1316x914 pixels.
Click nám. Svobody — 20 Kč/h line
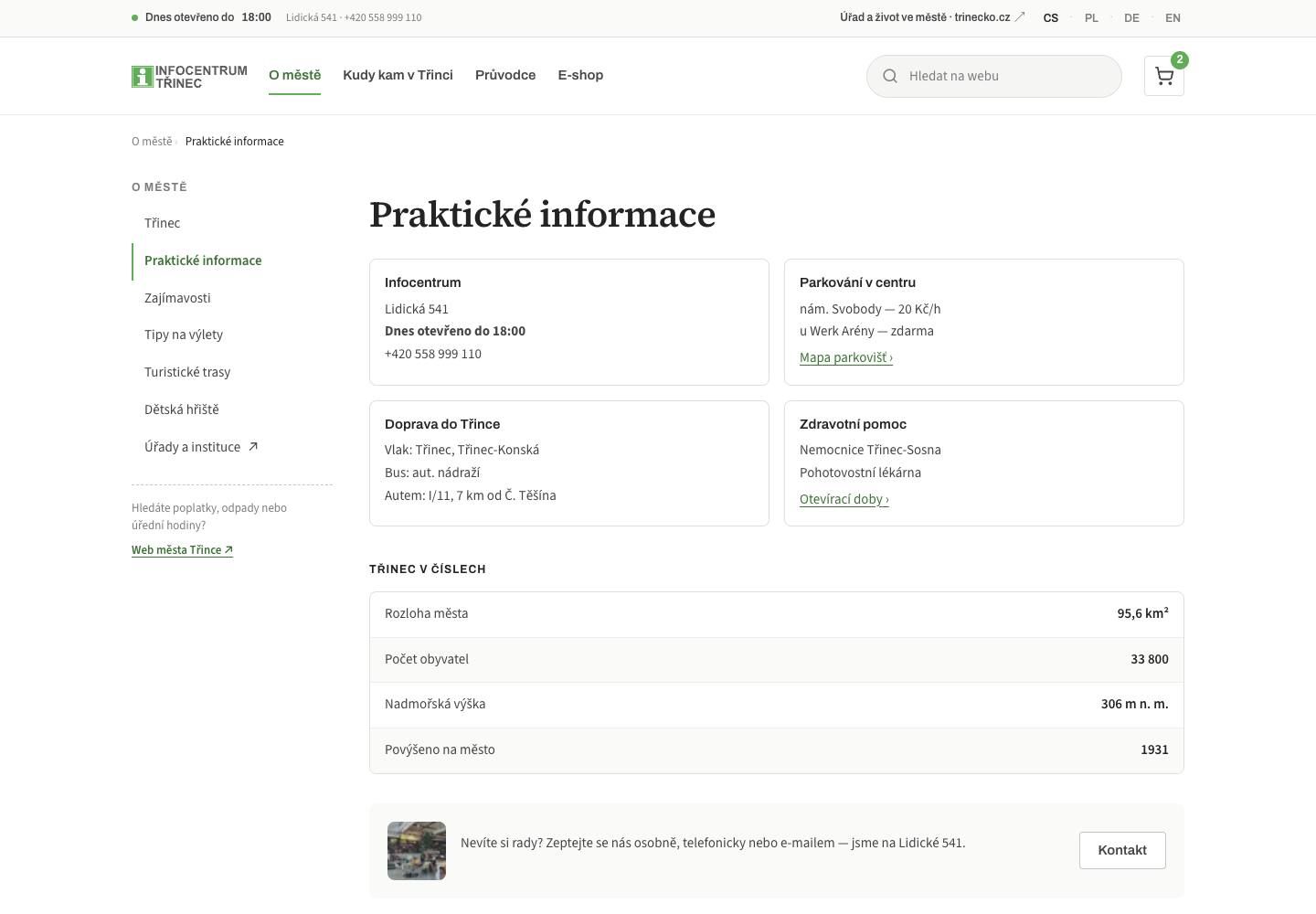pyautogui.click(x=870, y=309)
